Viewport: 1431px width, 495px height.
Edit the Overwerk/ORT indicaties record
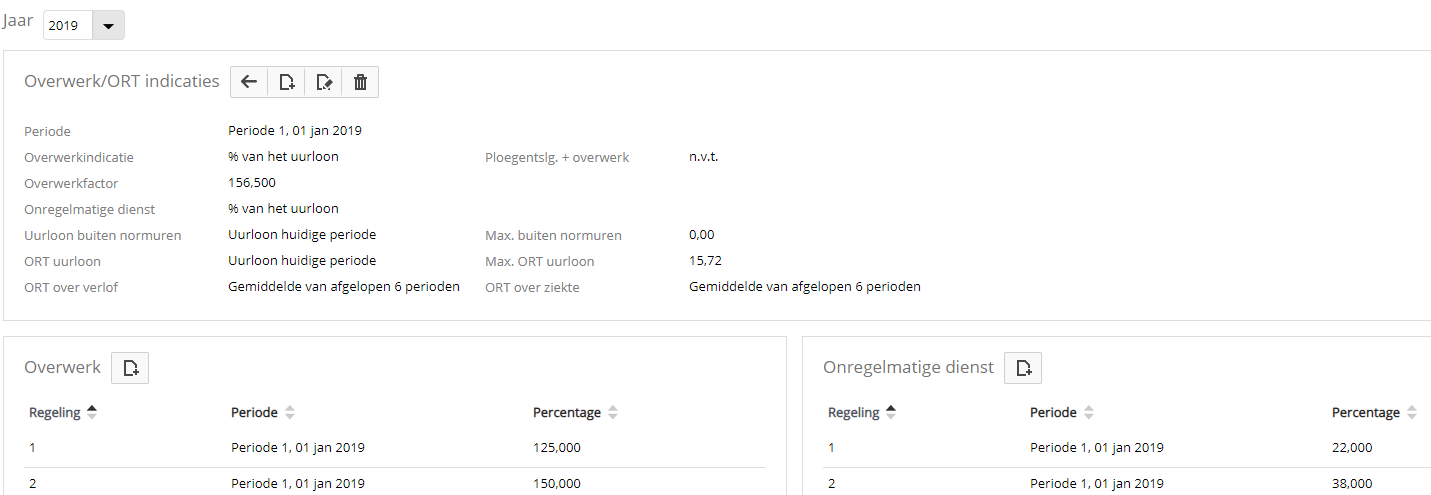[x=323, y=82]
